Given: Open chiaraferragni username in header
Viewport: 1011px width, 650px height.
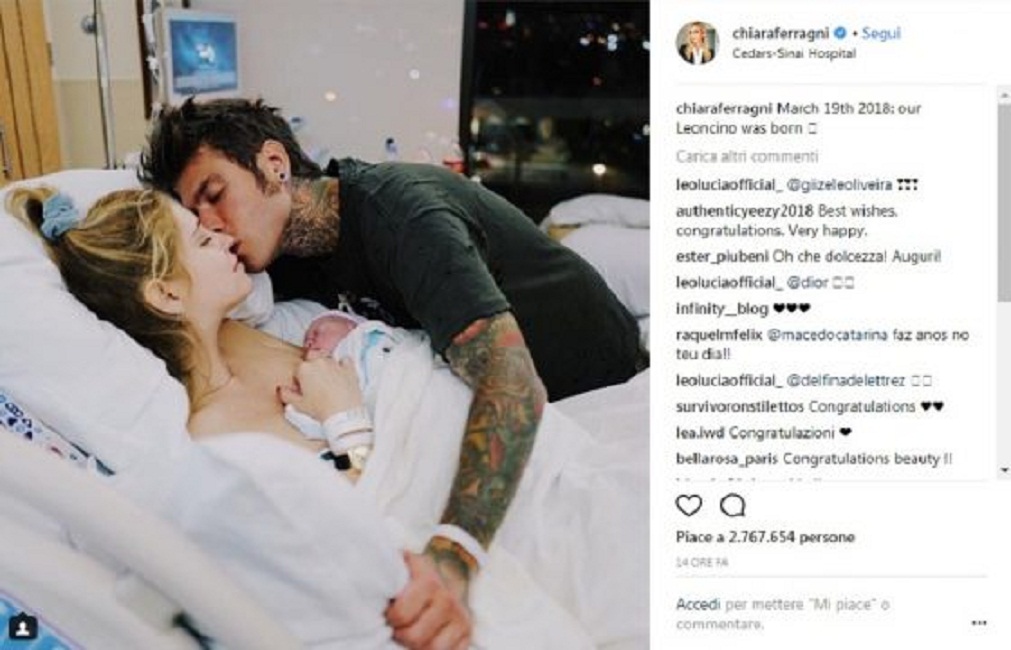Looking at the screenshot, I should [780, 33].
